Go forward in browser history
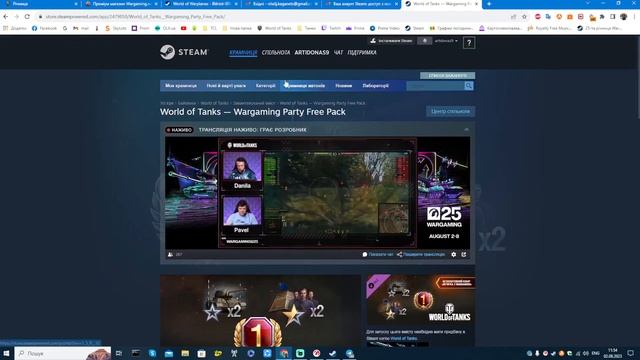Screen dimensions: 640x360 [x=16, y=17]
